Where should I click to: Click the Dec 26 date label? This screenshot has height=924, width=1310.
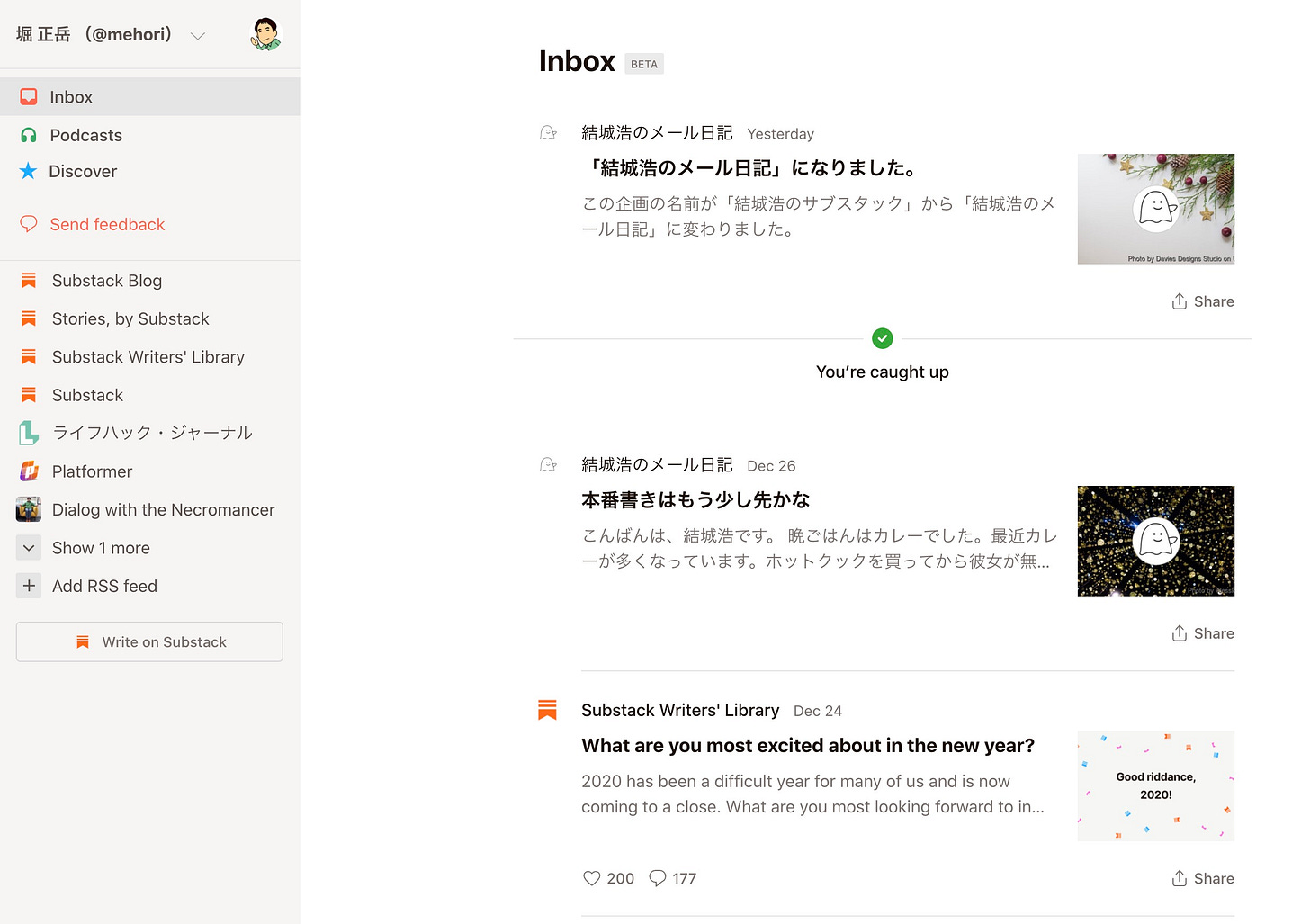771,466
